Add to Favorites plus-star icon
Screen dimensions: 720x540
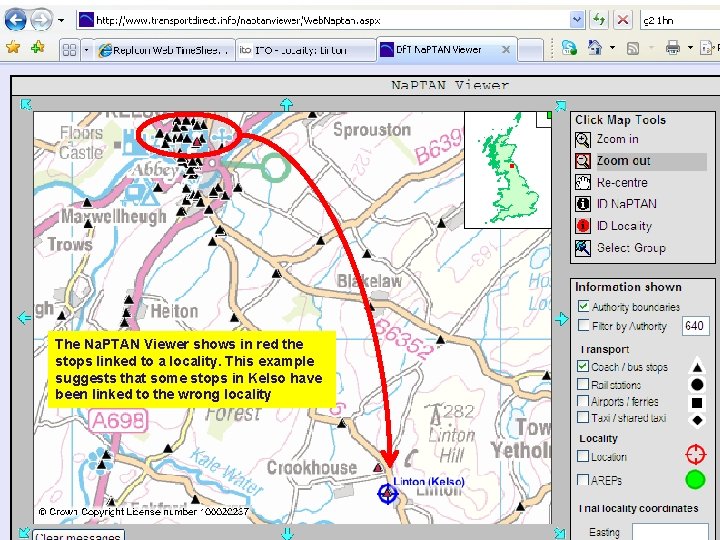point(38,47)
